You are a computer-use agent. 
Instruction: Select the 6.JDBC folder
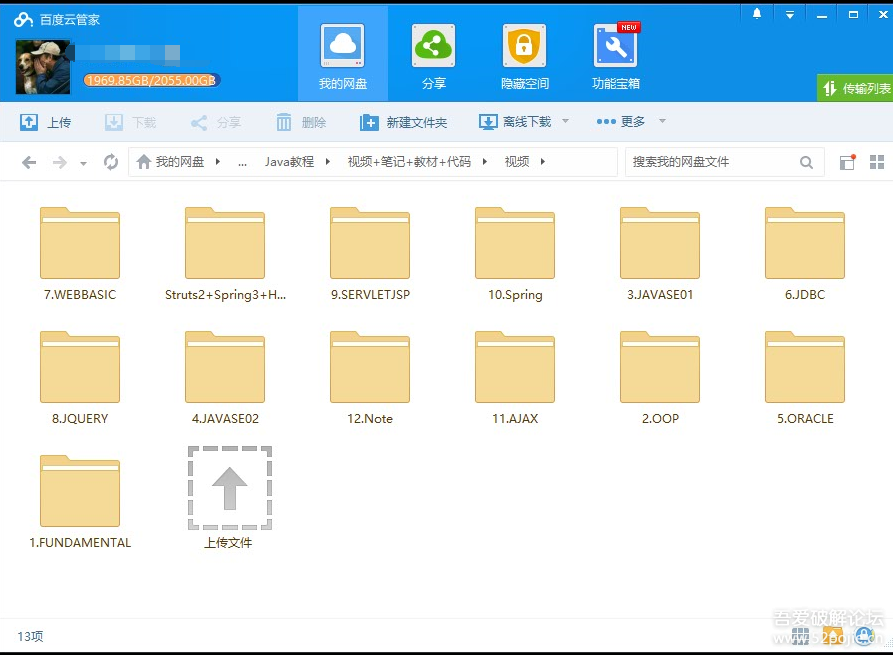point(805,254)
